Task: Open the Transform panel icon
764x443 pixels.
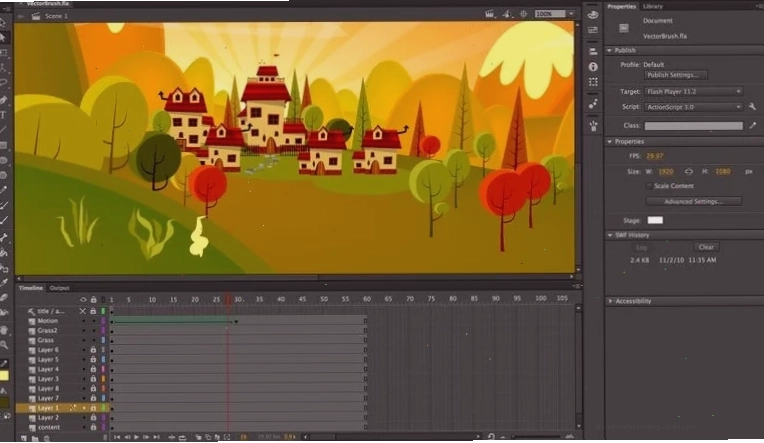Action: pyautogui.click(x=593, y=82)
